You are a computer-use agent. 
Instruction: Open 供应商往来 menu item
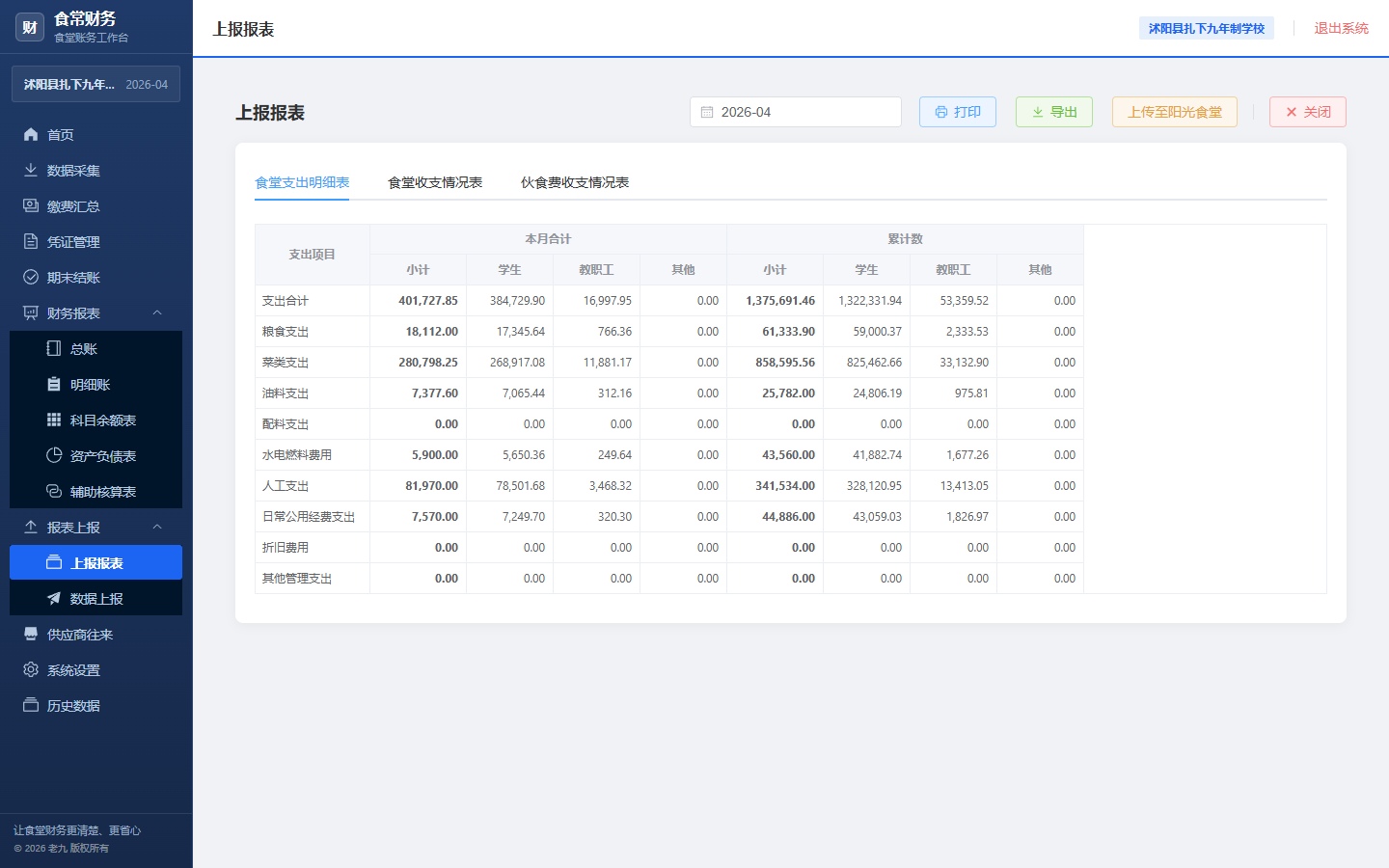(95, 634)
